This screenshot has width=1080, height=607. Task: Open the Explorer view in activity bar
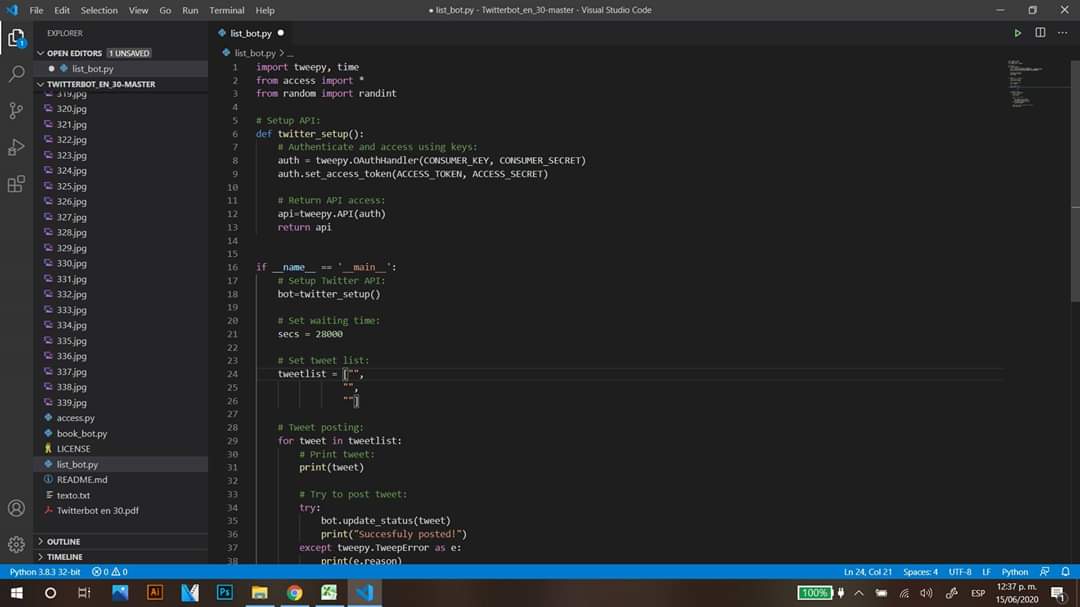pyautogui.click(x=17, y=38)
